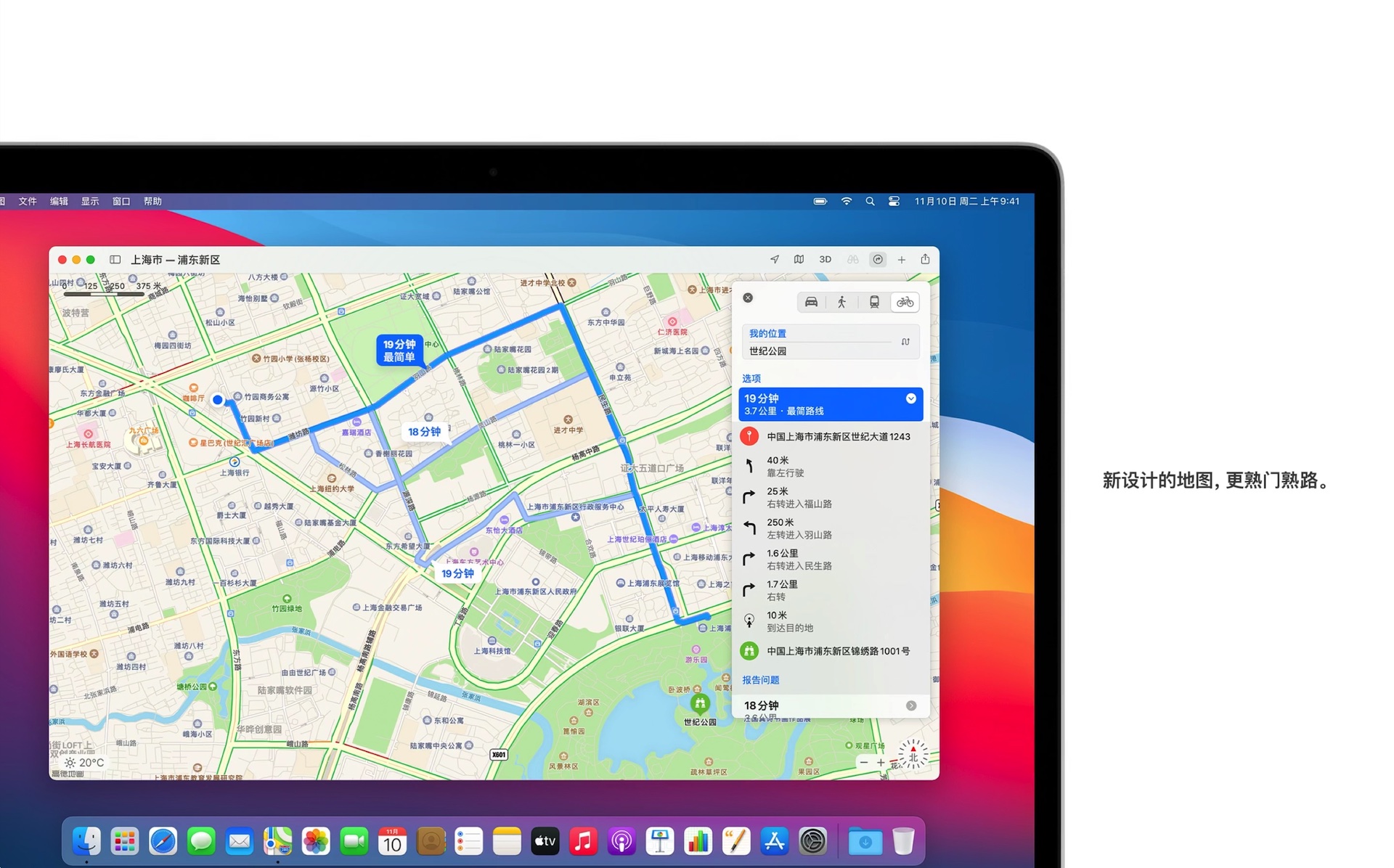Image resolution: width=1394 pixels, height=868 pixels.
Task: Open the map mode picker
Action: pos(799,260)
